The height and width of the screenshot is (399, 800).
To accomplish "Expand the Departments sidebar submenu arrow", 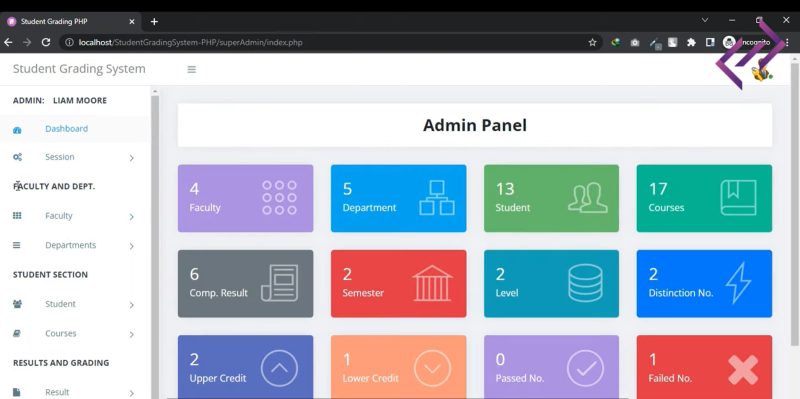I will click(132, 246).
